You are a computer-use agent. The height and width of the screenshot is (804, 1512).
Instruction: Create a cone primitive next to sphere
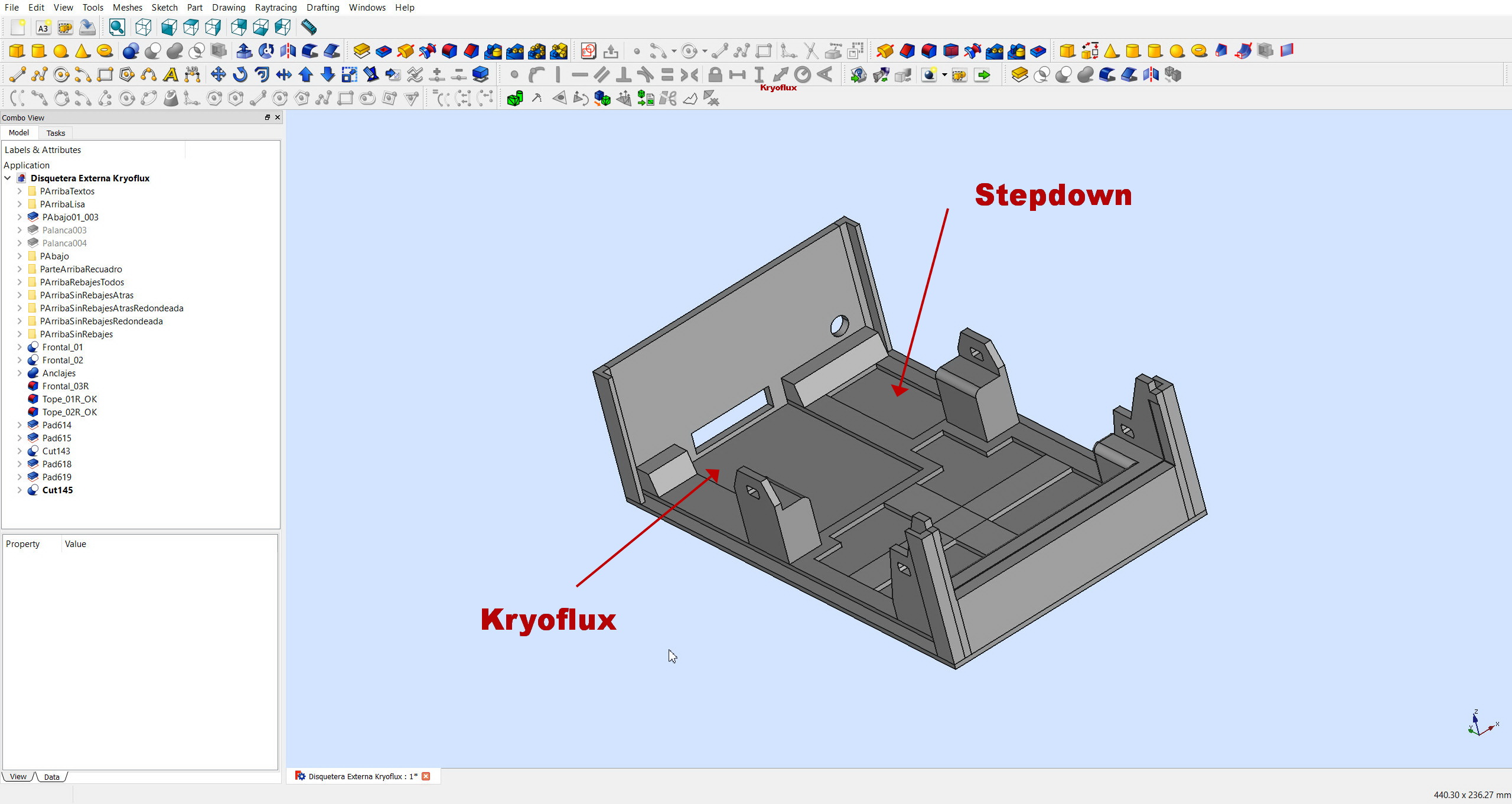point(83,51)
